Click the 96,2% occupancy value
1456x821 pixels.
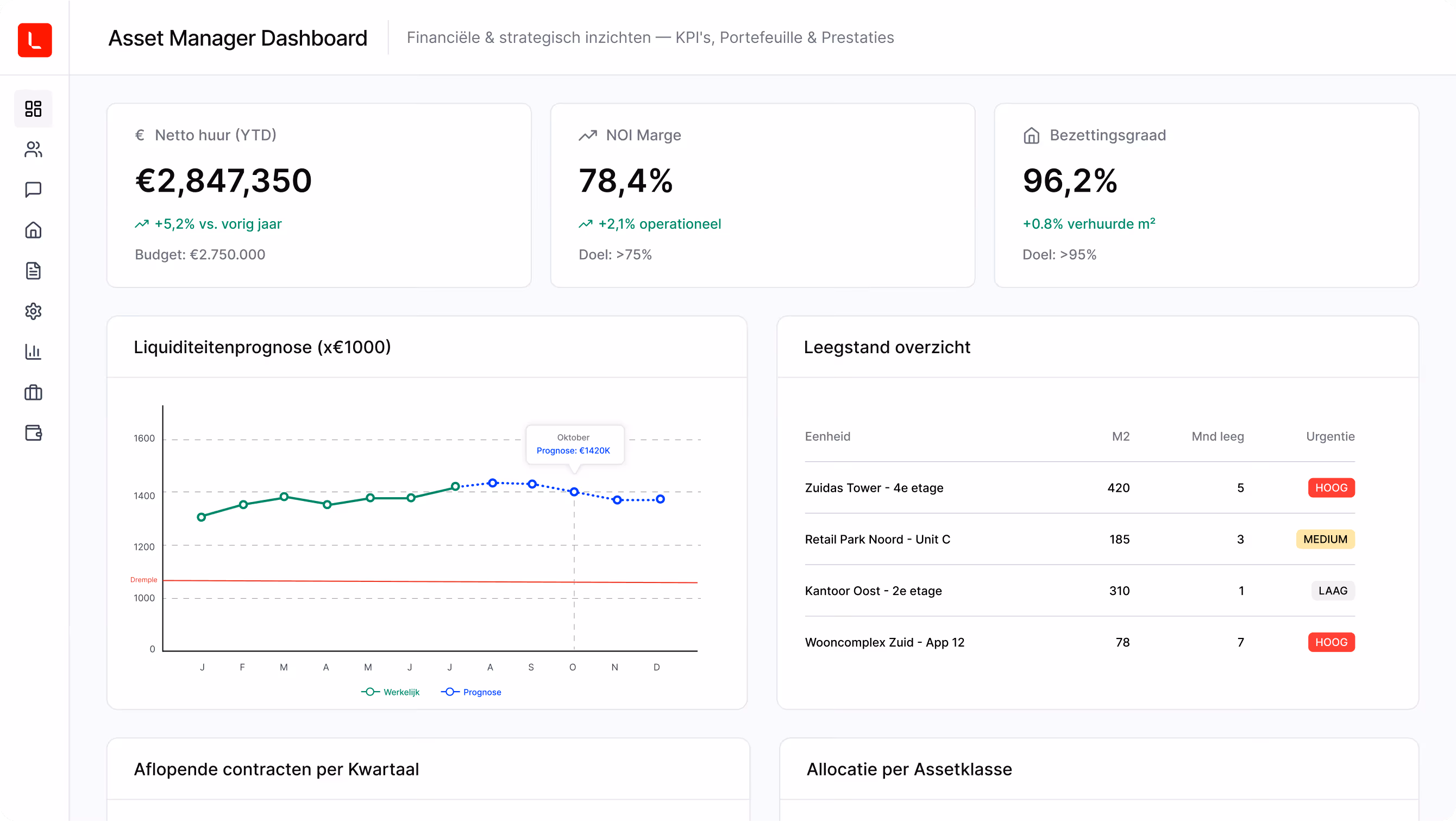pyautogui.click(x=1070, y=181)
